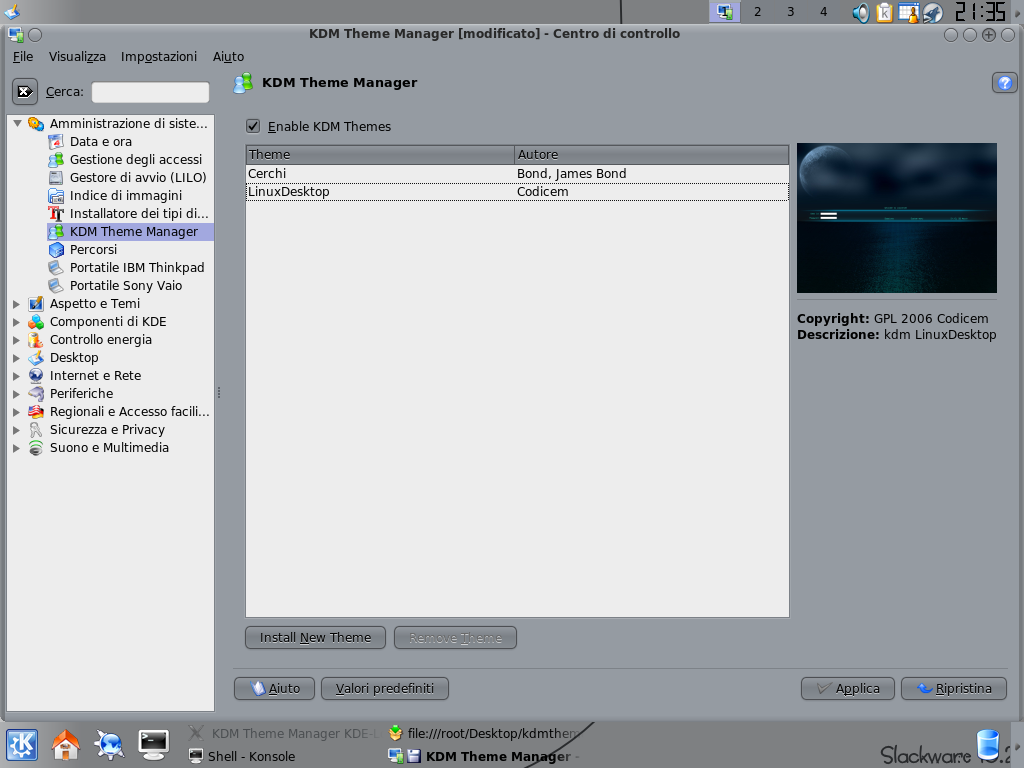Expand the Regionali e Accesso facilitato category
This screenshot has width=1024, height=768.
17,411
